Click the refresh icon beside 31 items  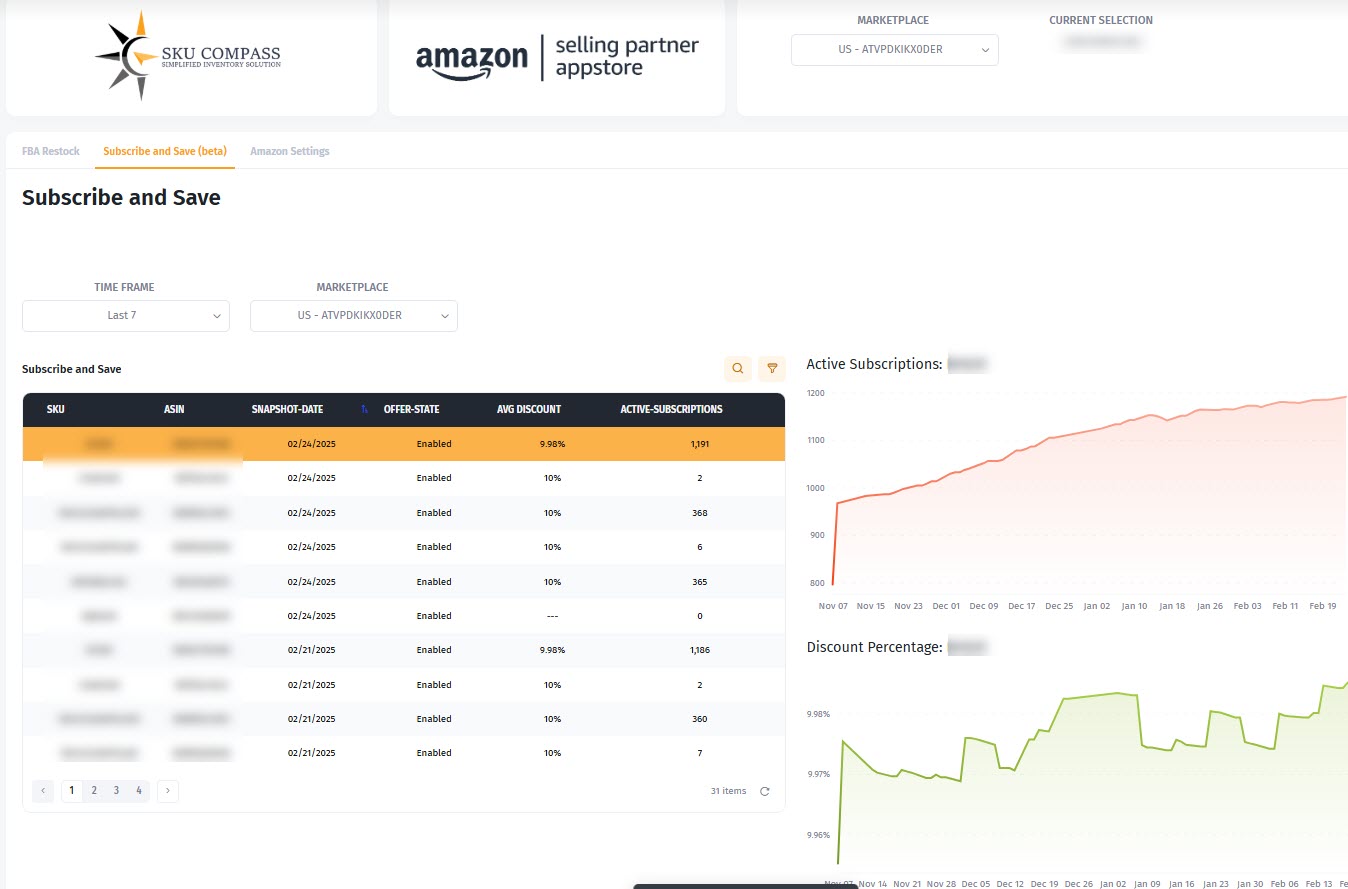click(x=765, y=791)
